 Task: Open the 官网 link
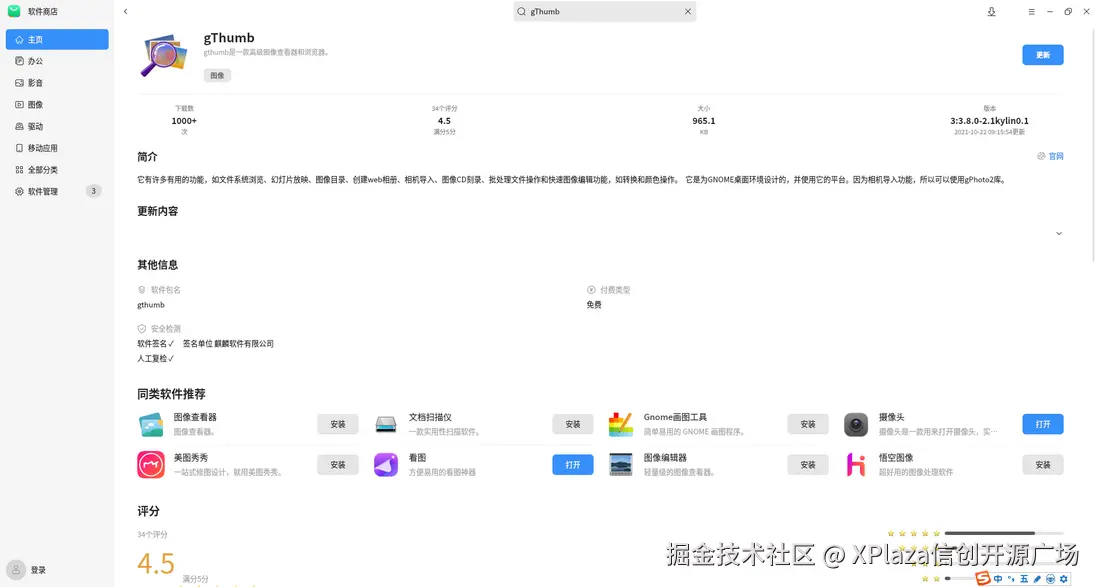tap(1050, 156)
